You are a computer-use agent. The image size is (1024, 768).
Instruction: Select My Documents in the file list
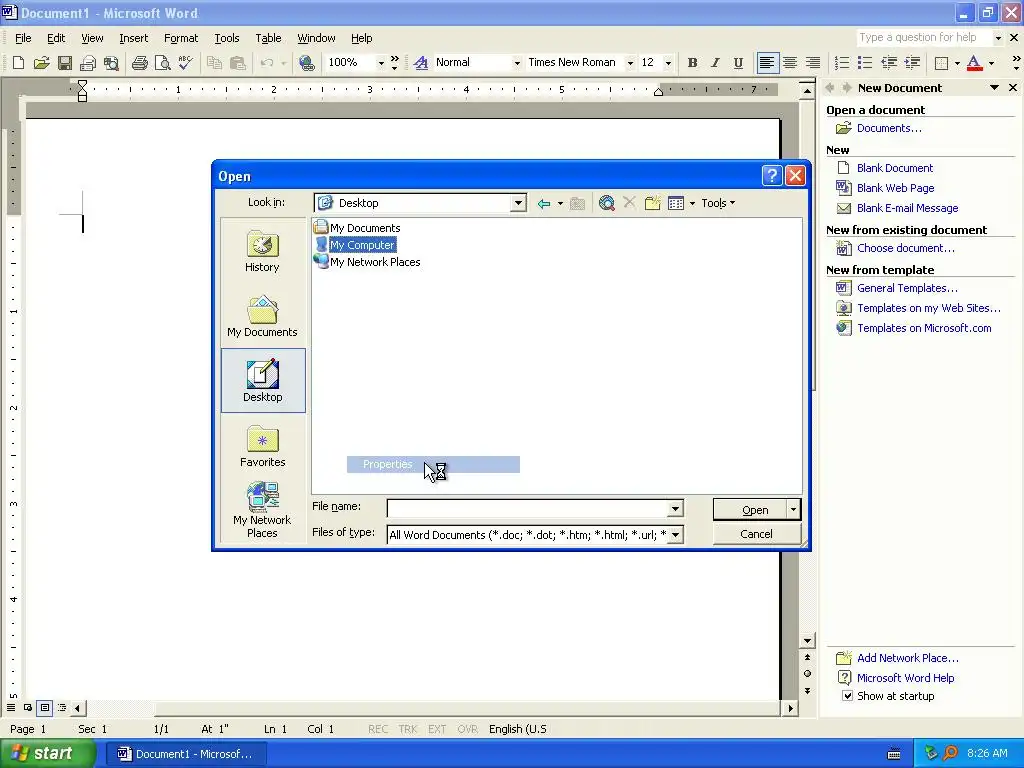(x=357, y=228)
